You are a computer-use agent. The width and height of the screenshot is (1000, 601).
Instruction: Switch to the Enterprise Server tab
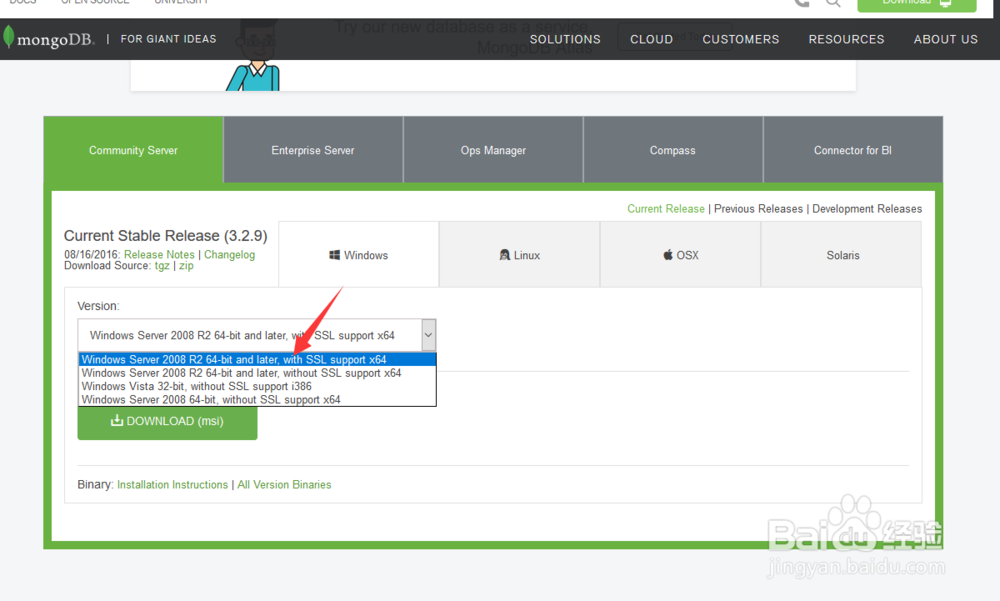coord(313,150)
